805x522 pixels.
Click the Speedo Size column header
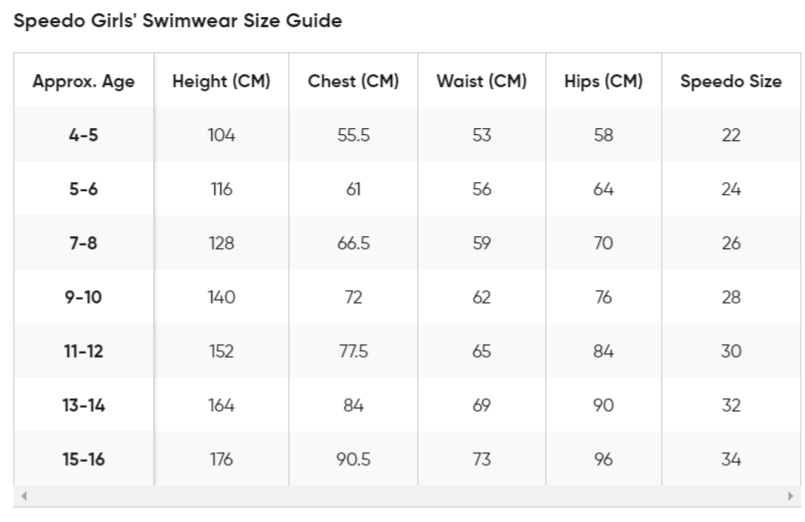coord(731,81)
